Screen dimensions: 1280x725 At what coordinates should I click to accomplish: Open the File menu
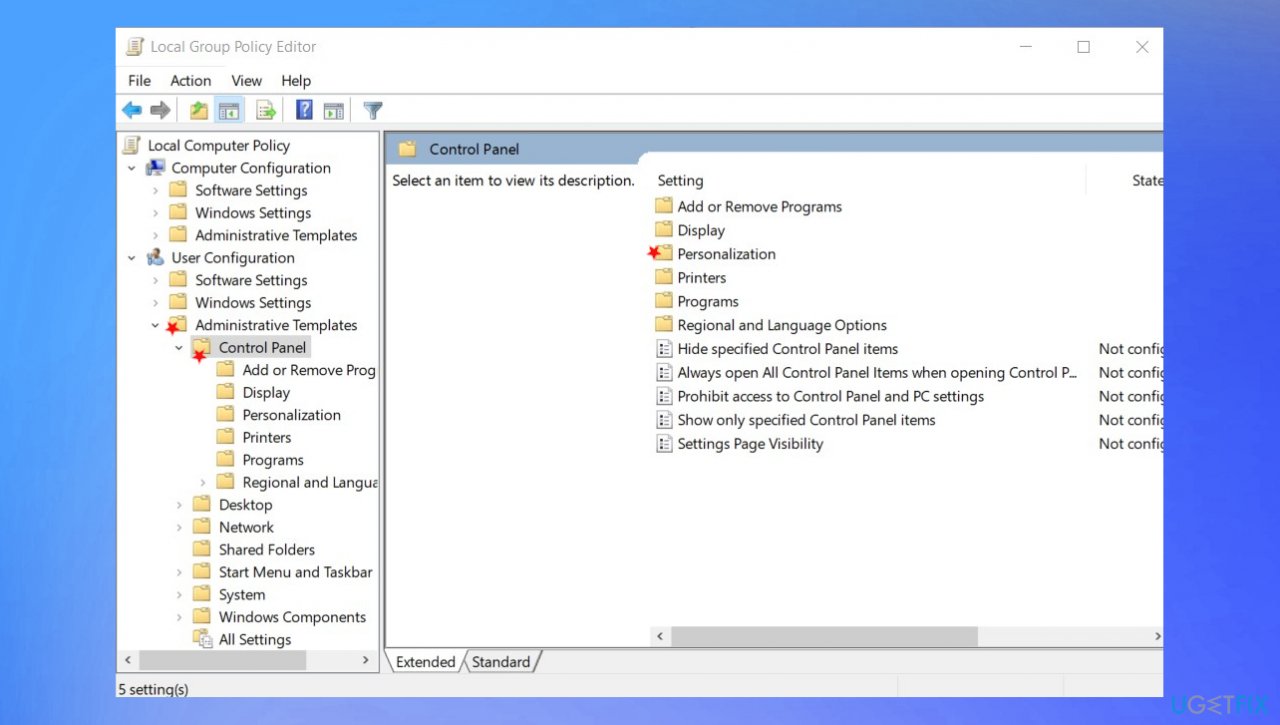click(x=140, y=81)
